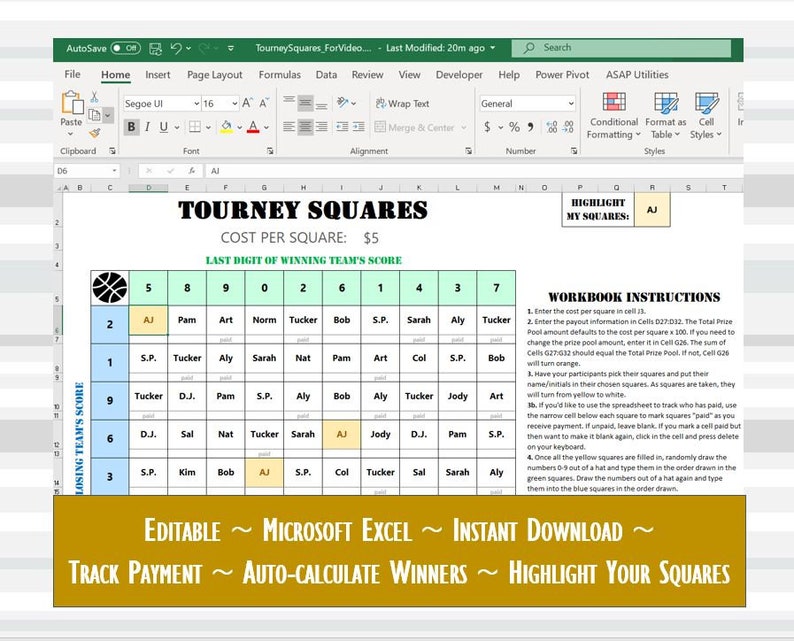Screen dimensions: 794x641
Task: Open Customize Quick Access Toolbar dropdown
Action: point(230,49)
